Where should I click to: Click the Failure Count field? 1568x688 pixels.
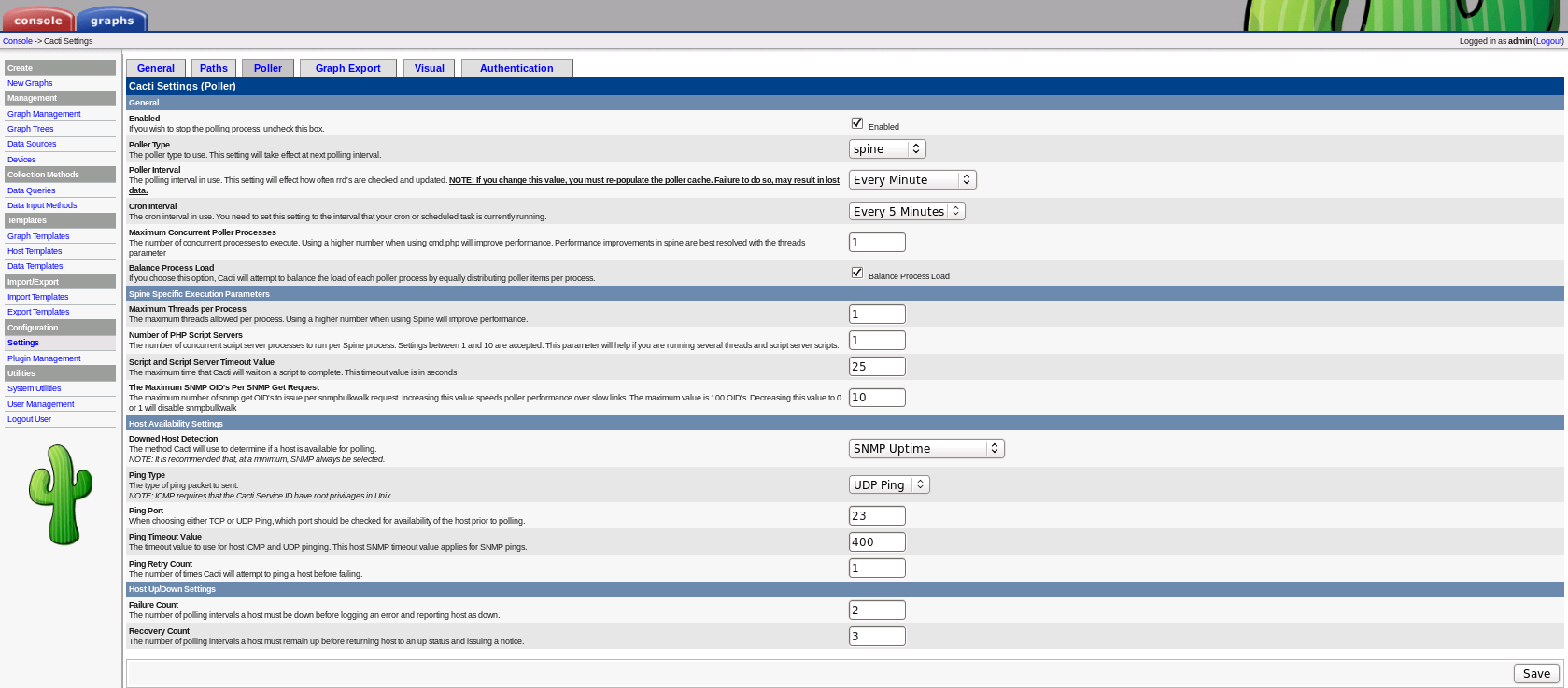point(877,610)
